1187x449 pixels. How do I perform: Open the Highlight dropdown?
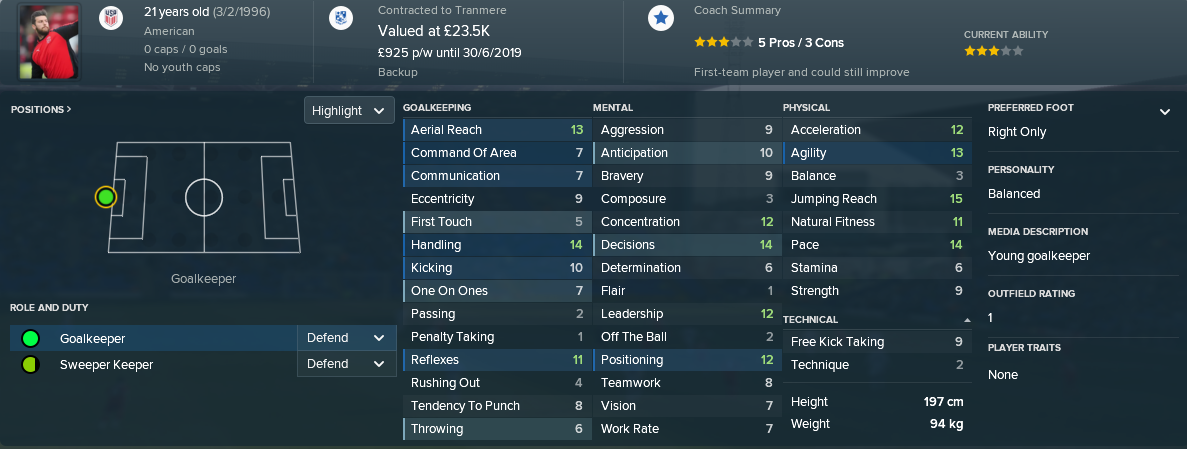pos(349,111)
